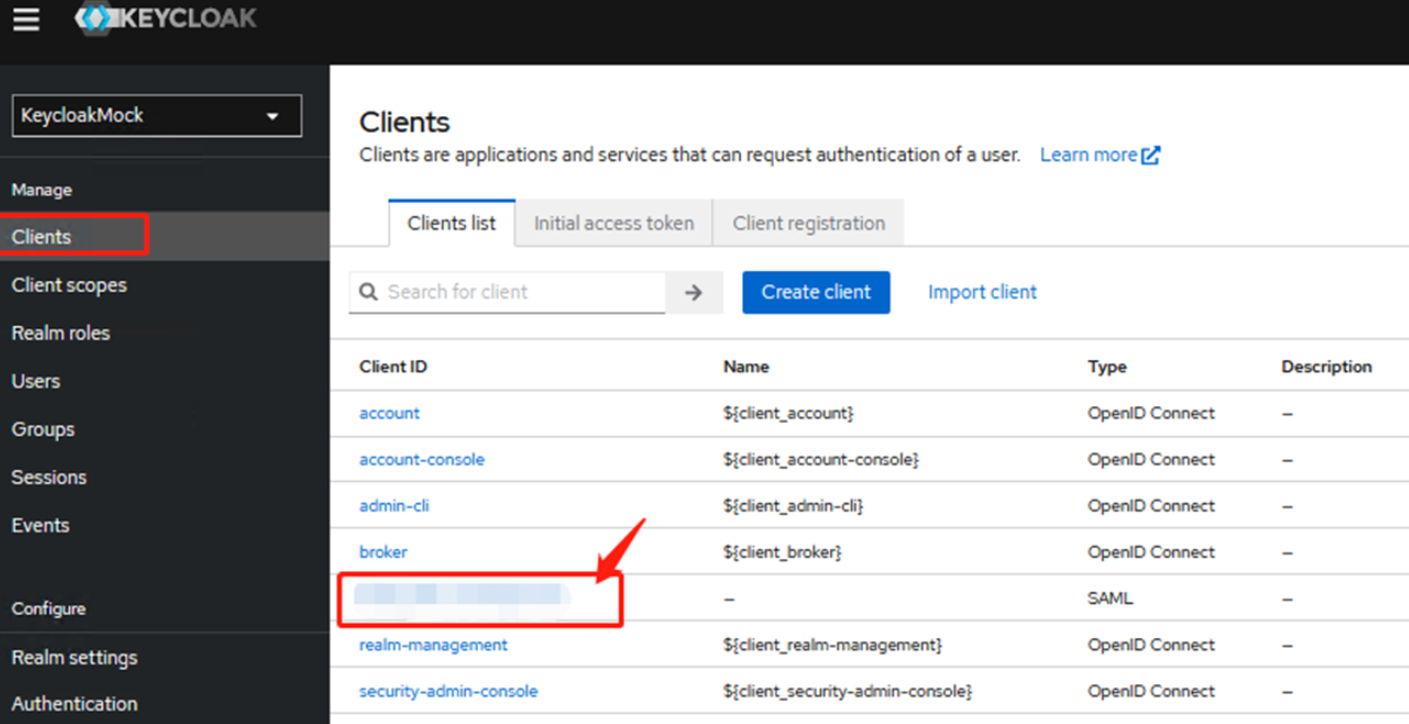
Task: Open the Client registration tab
Action: 807,223
